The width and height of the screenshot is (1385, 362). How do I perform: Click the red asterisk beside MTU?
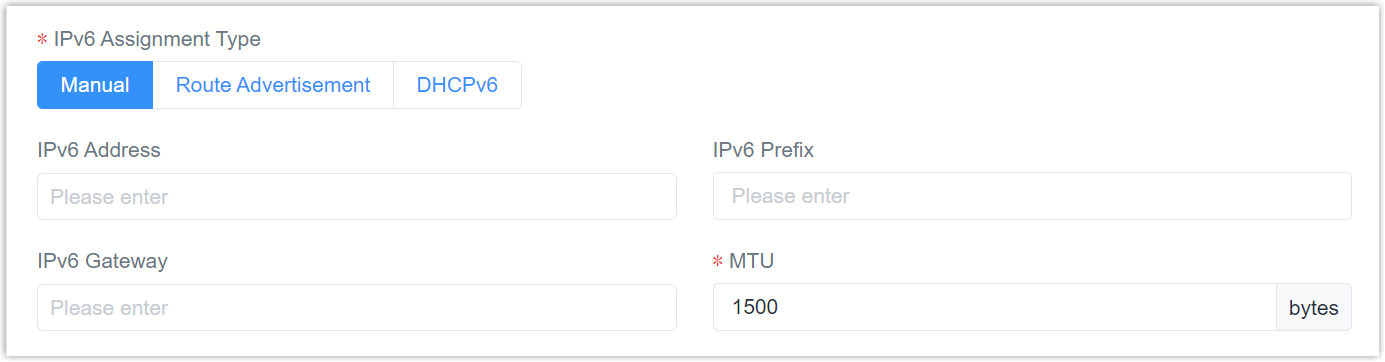[718, 262]
